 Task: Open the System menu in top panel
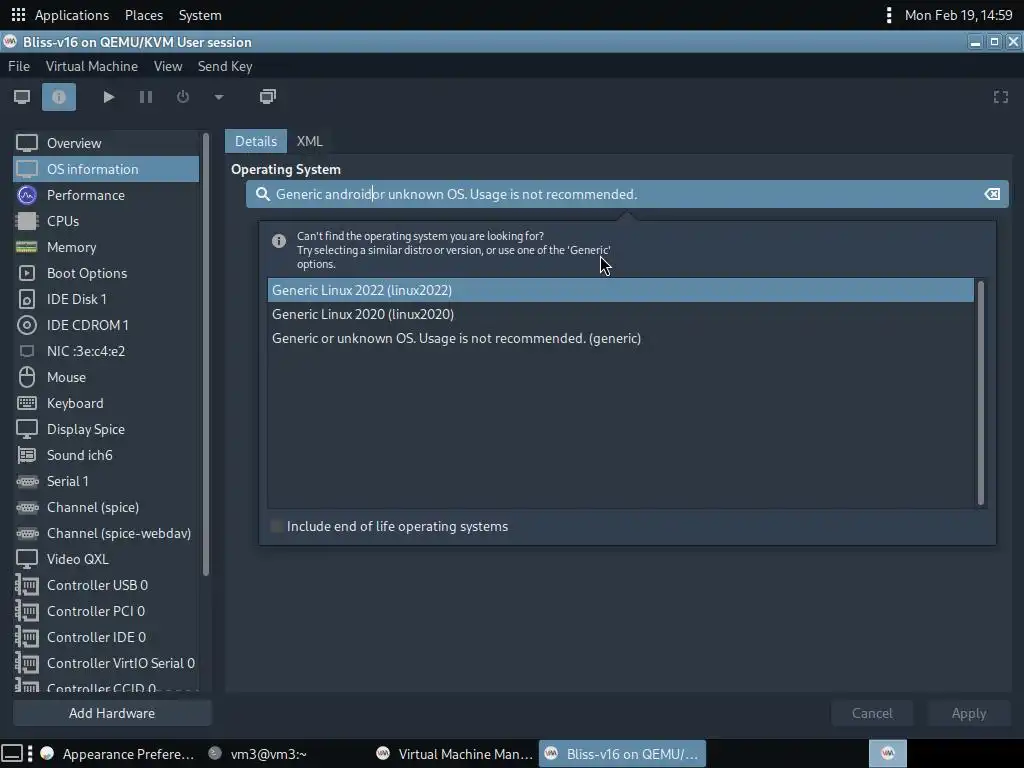pos(200,15)
